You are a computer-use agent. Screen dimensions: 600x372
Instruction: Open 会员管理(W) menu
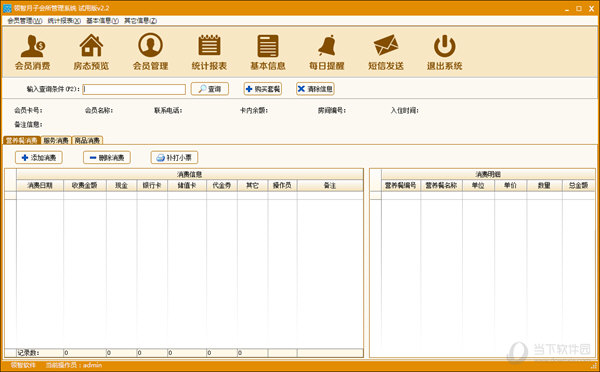(x=24, y=21)
